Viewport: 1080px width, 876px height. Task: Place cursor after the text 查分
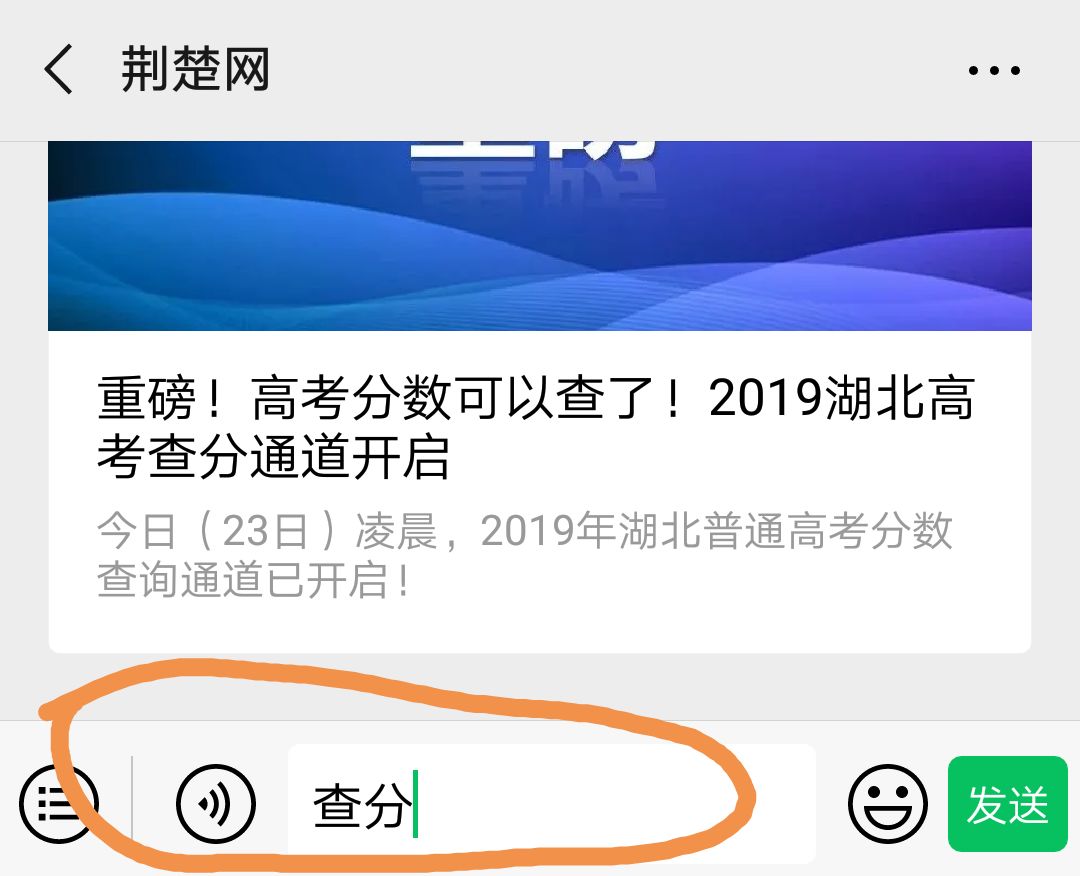click(415, 804)
